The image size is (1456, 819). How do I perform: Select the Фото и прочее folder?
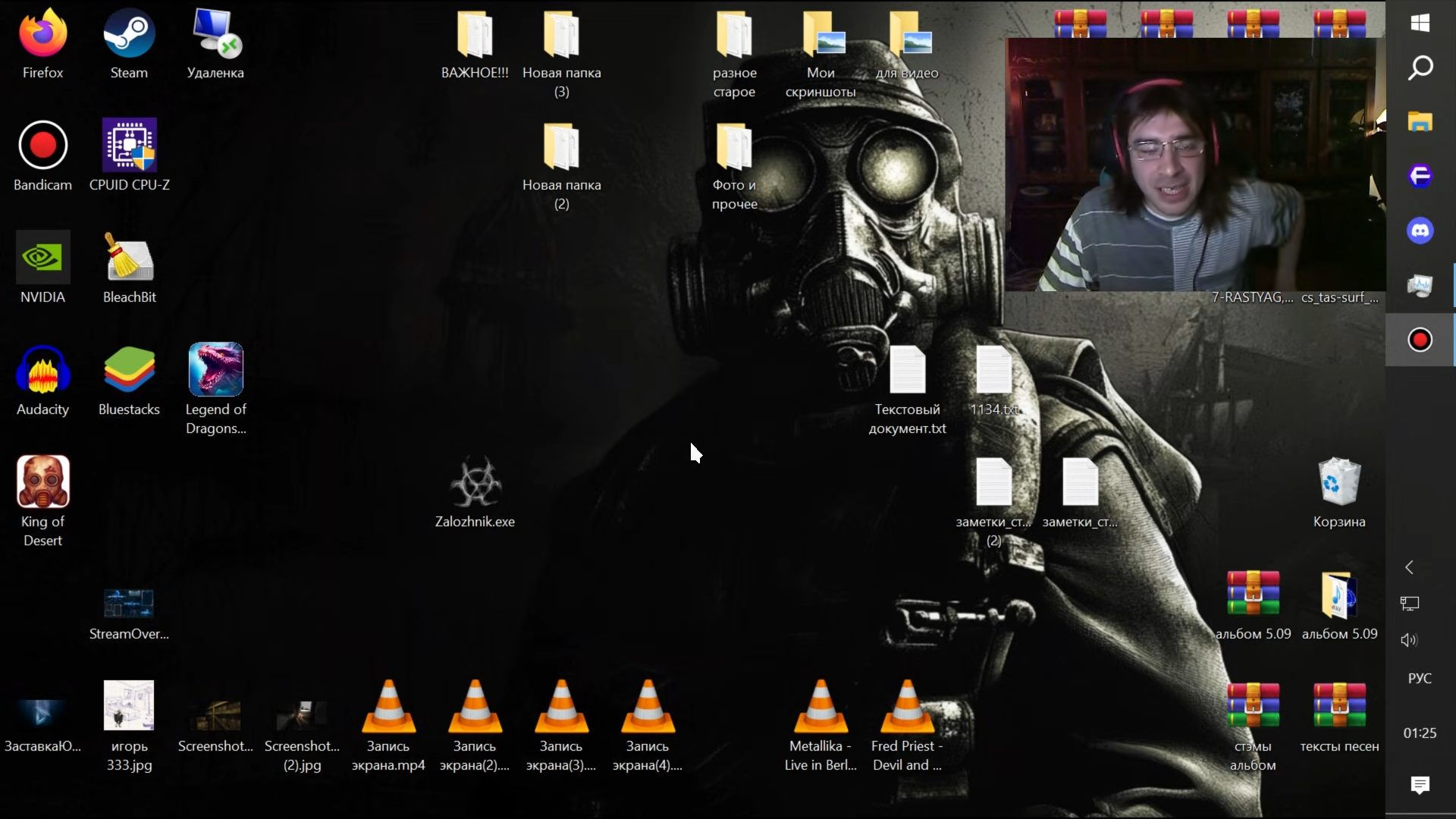point(735,167)
